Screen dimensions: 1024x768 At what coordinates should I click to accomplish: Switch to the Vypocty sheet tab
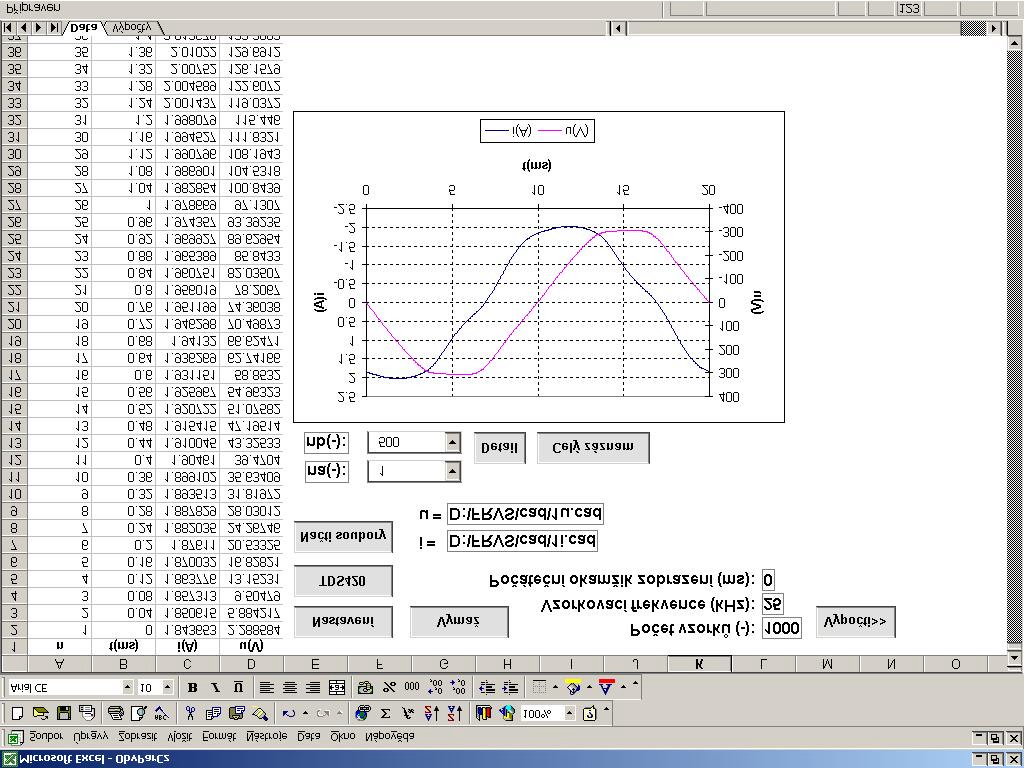coord(132,27)
